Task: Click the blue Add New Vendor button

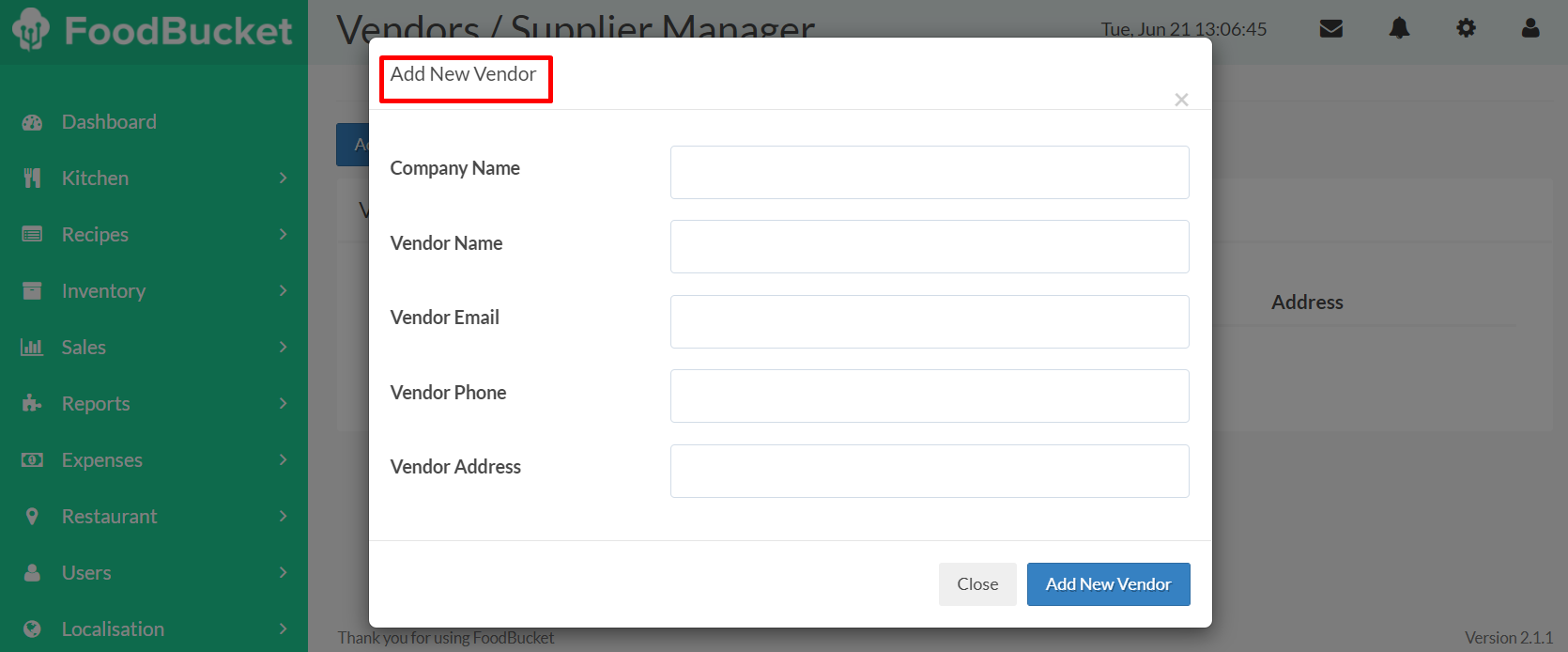Action: tap(1108, 584)
